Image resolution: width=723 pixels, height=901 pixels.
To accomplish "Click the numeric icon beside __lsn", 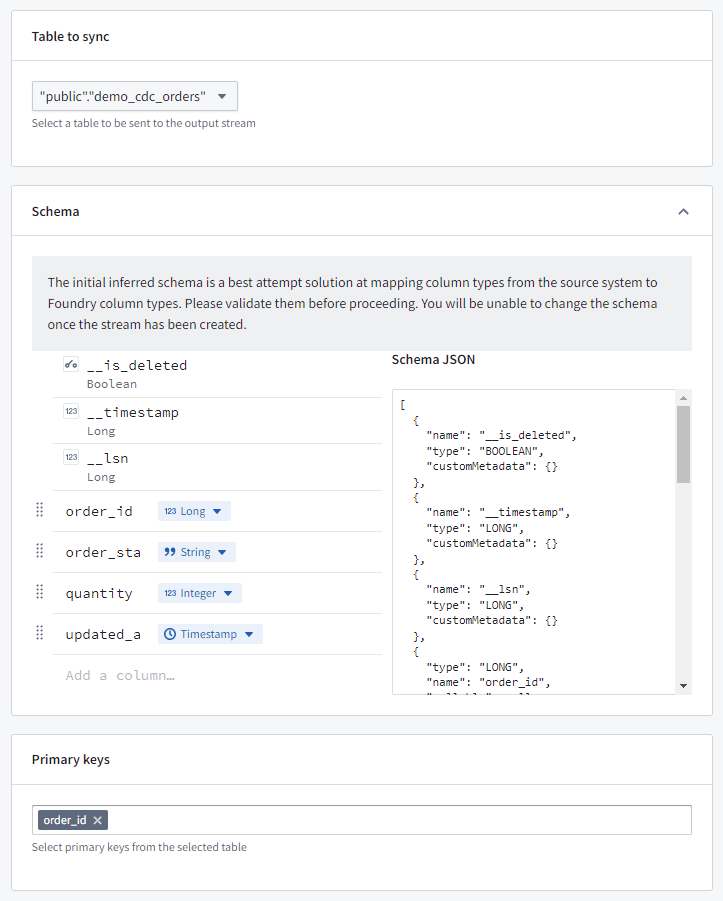I will [71, 457].
